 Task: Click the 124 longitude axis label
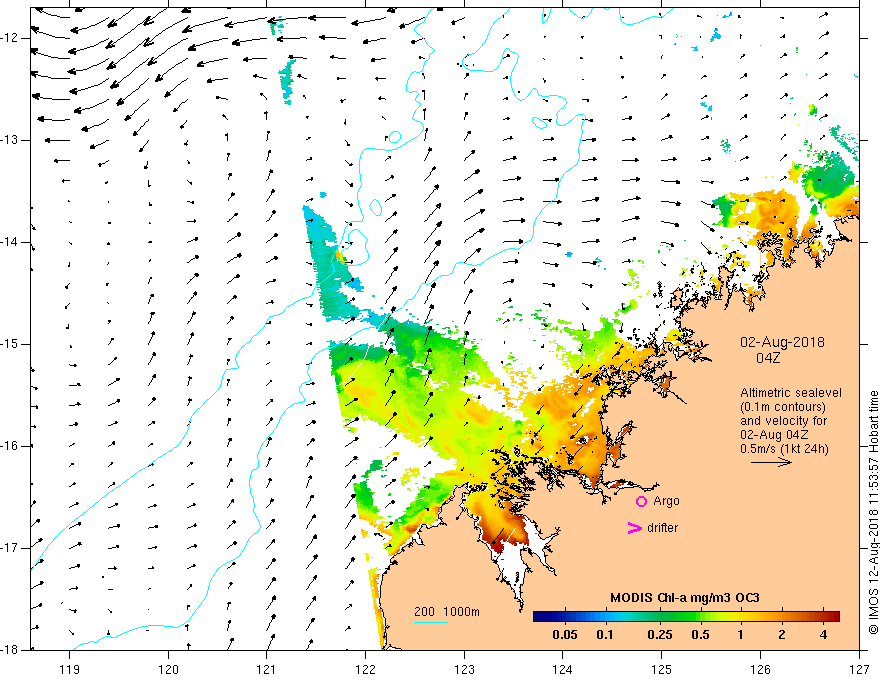tap(563, 669)
